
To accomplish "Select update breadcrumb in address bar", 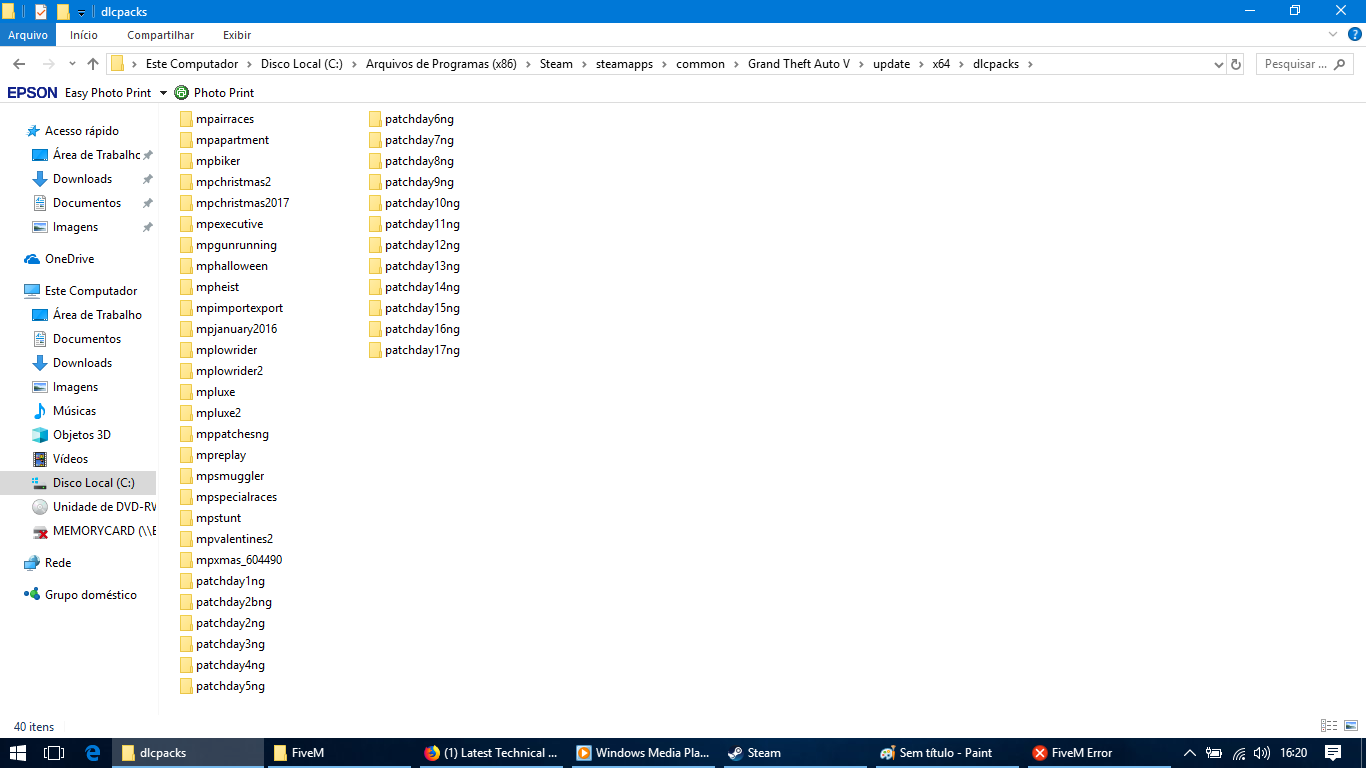I will tap(891, 64).
